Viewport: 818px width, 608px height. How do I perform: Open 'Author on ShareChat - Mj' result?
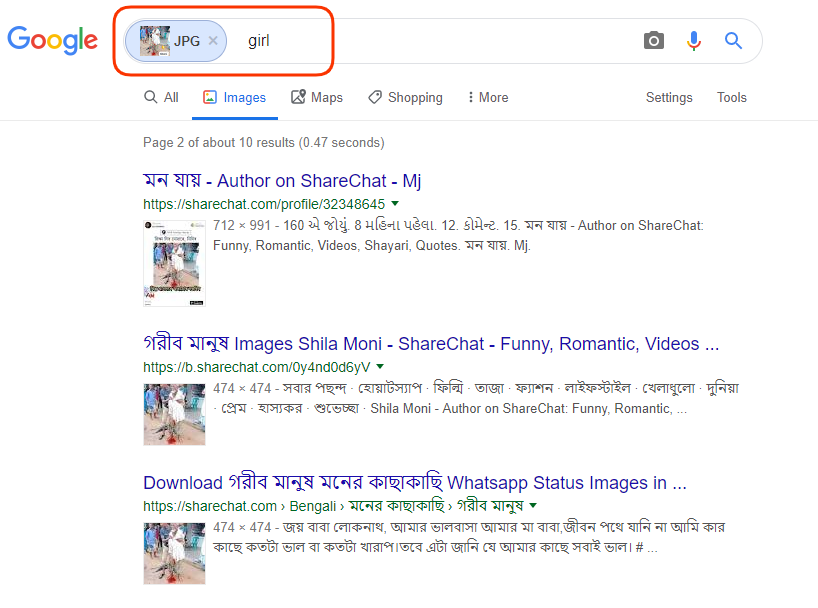click(x=282, y=181)
